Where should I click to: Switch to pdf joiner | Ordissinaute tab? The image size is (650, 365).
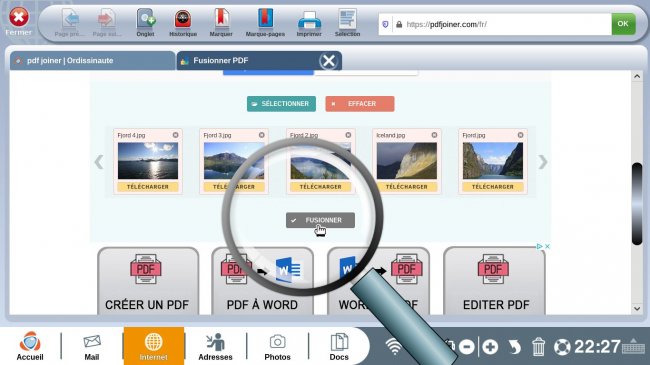(x=92, y=61)
